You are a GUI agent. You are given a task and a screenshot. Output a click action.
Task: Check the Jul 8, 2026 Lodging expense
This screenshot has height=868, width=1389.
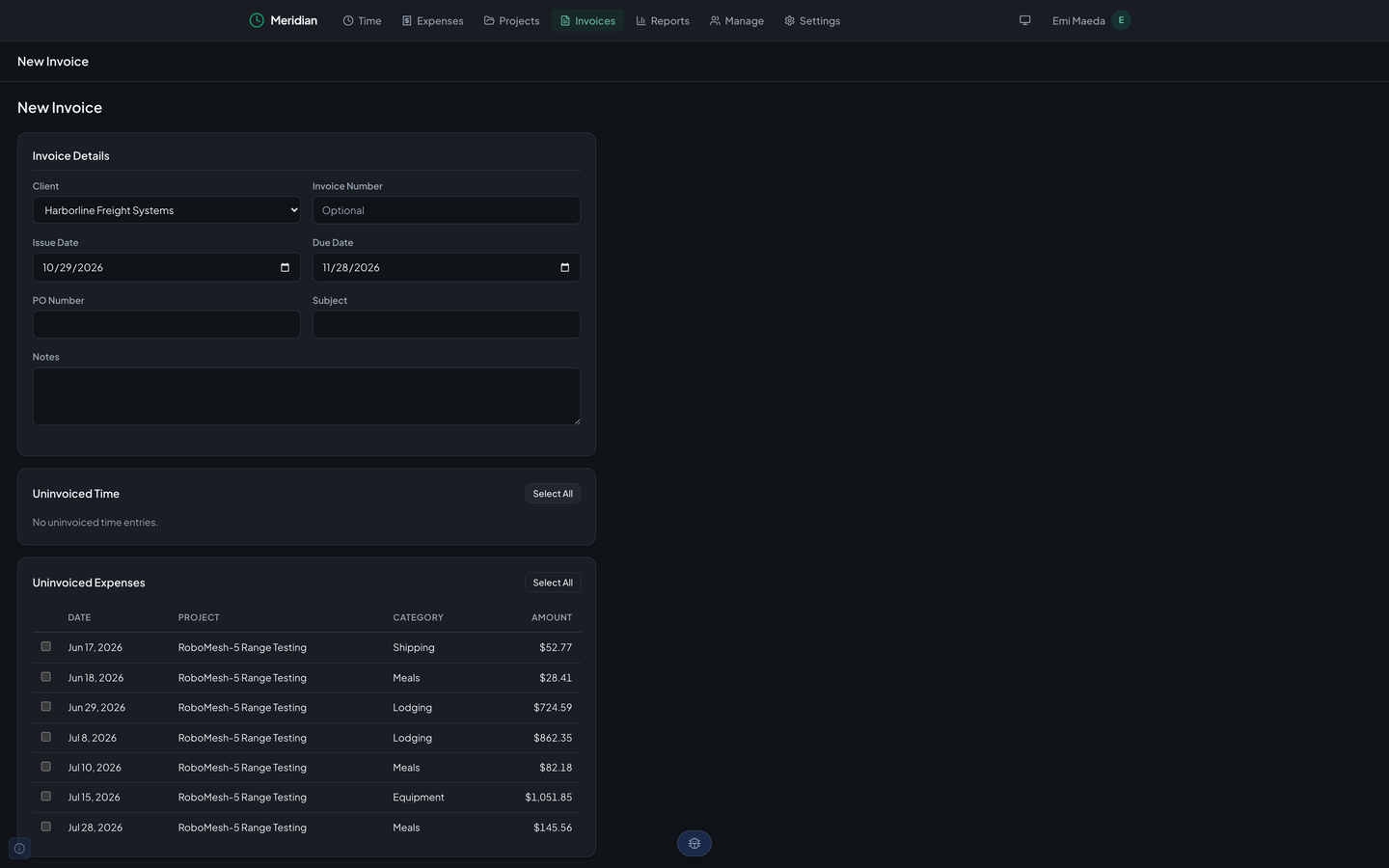coord(45,737)
